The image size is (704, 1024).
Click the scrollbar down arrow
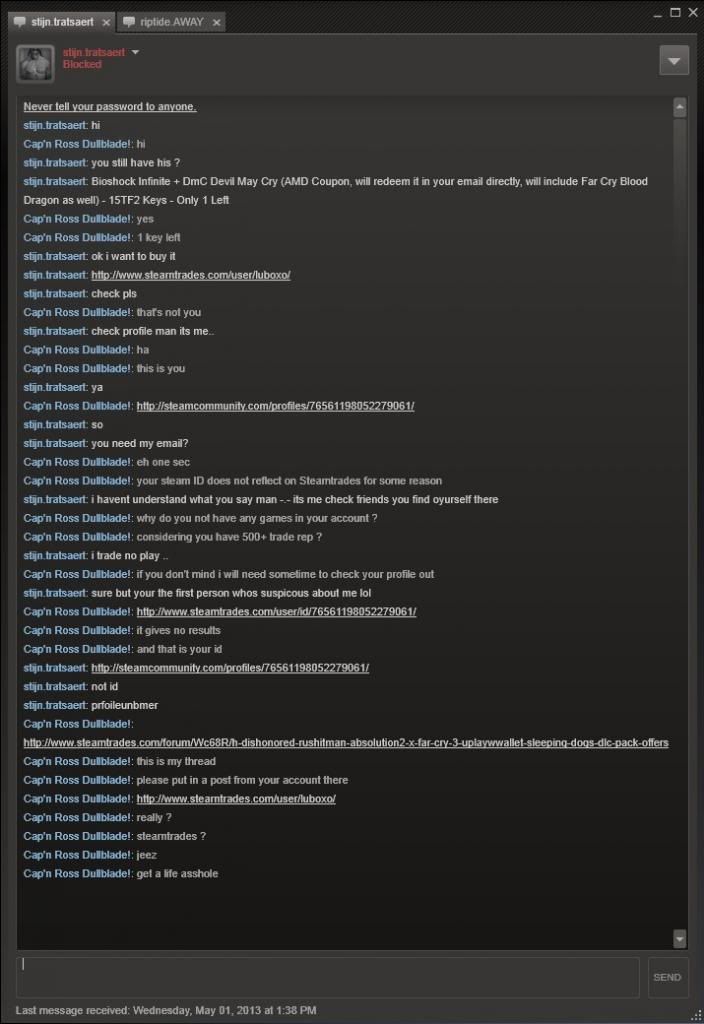pyautogui.click(x=680, y=938)
